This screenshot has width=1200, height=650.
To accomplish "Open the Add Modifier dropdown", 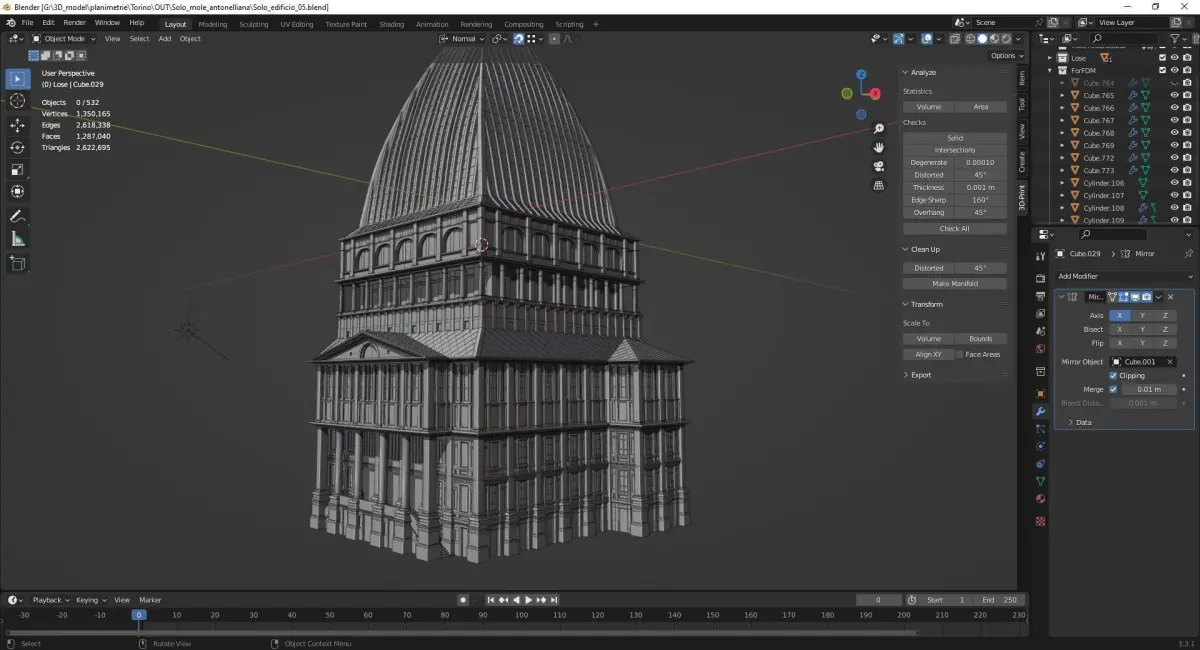I will pyautogui.click(x=1124, y=276).
